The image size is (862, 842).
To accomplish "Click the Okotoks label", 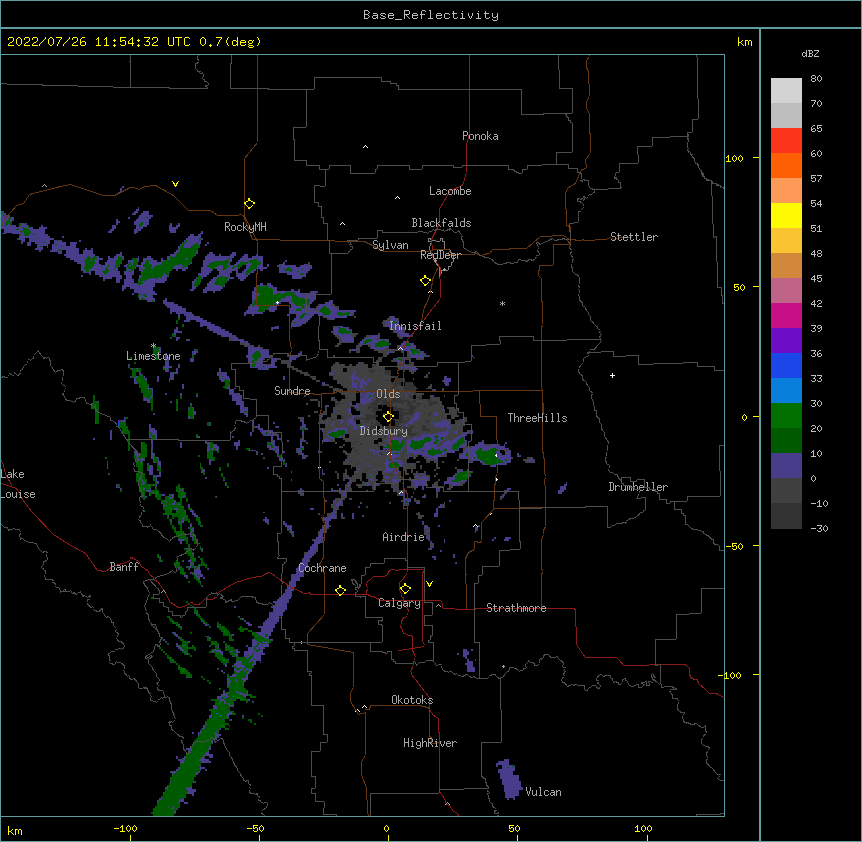I will pos(412,700).
